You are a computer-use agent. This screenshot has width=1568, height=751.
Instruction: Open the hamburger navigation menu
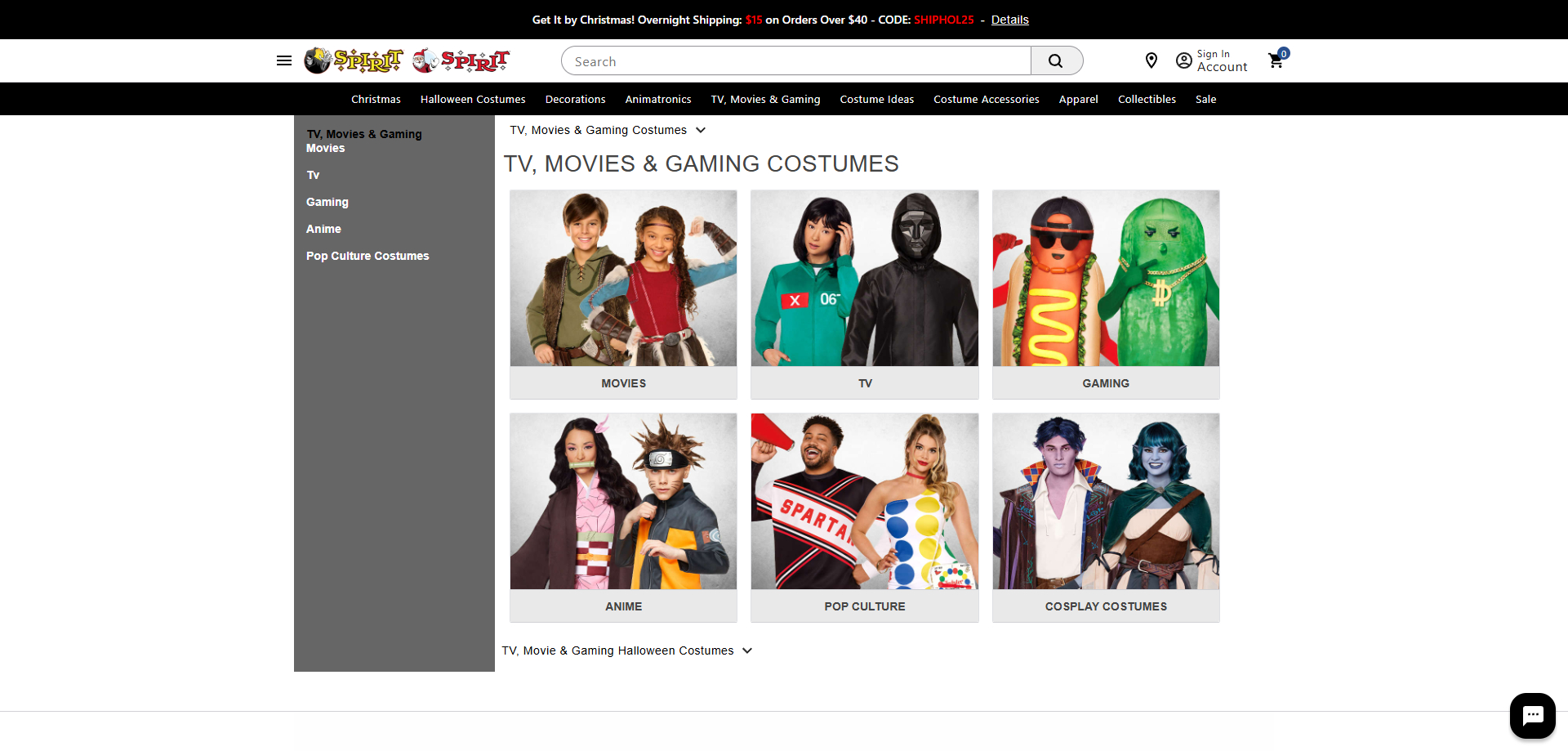tap(283, 60)
